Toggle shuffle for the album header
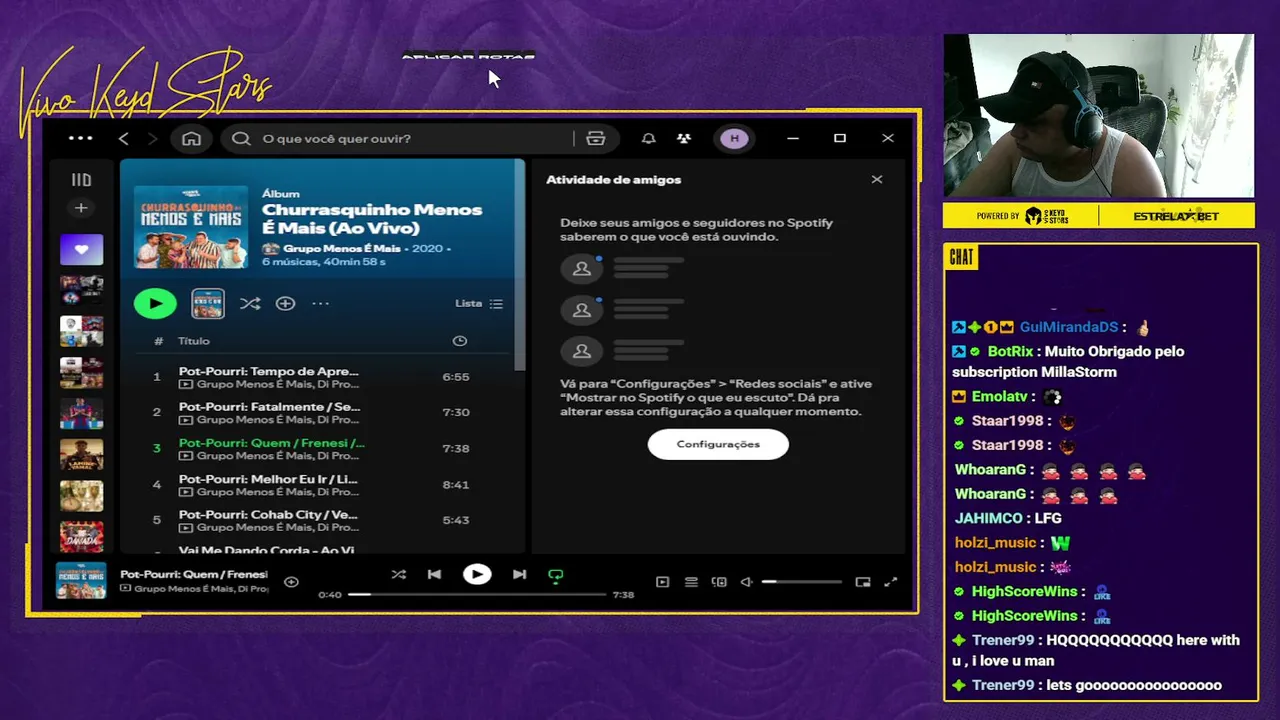This screenshot has width=1280, height=720. pos(250,303)
